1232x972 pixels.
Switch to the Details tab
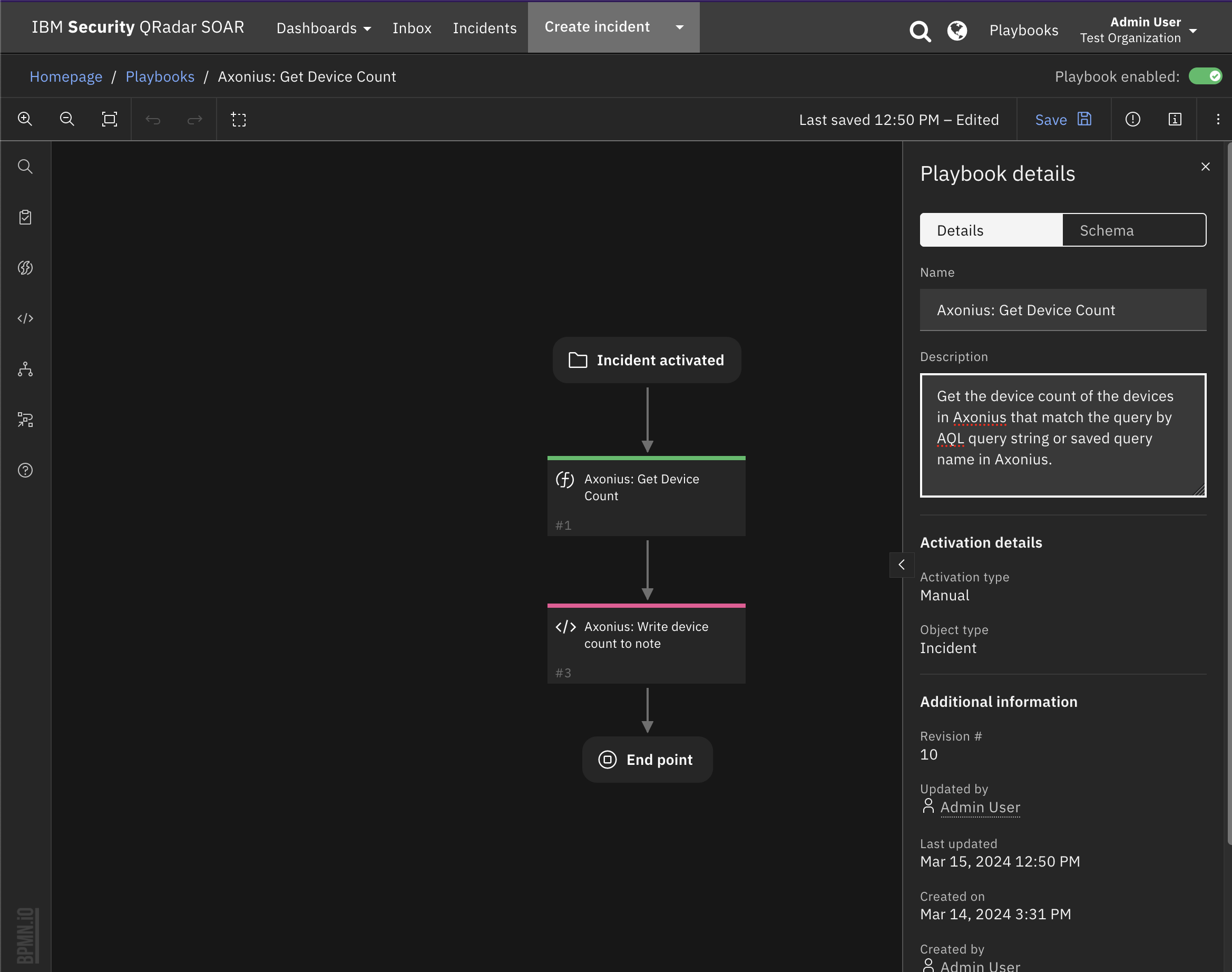(991, 230)
